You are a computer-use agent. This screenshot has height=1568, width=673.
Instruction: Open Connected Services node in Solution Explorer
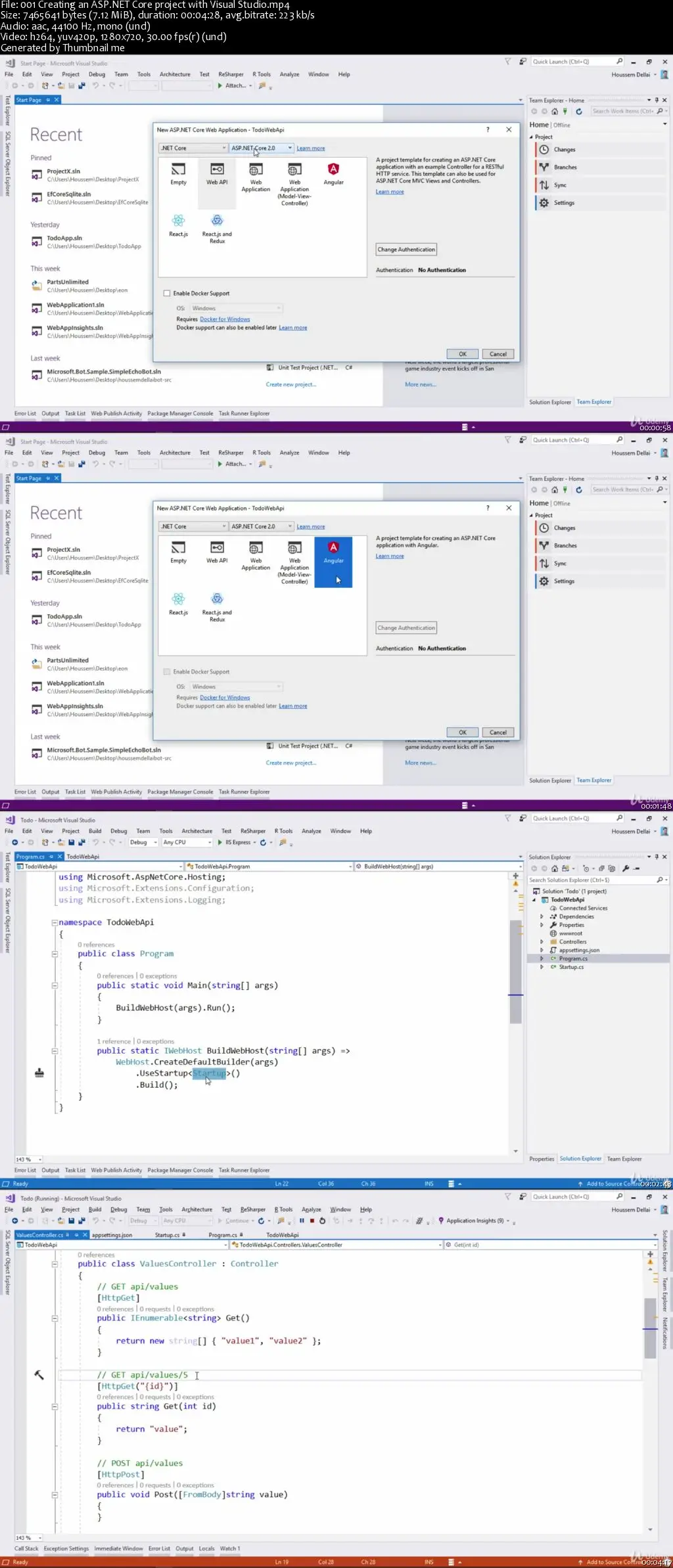point(579,908)
